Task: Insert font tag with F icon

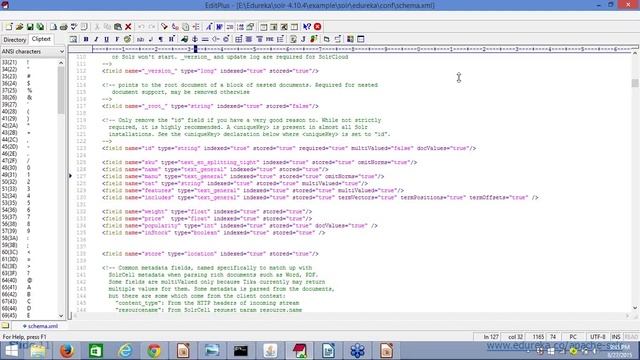Action: tap(117, 39)
